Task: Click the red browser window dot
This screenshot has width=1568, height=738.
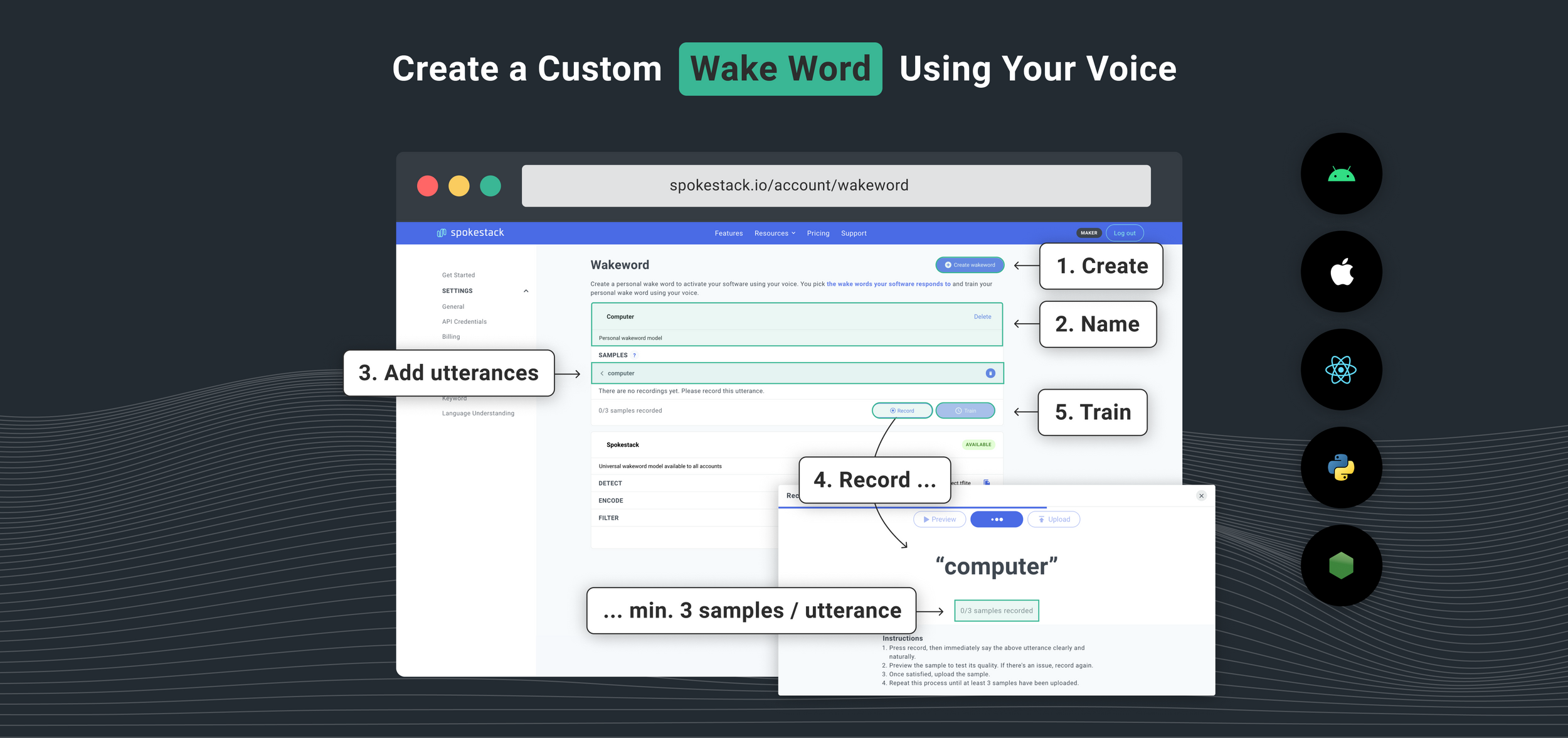Action: (x=428, y=186)
